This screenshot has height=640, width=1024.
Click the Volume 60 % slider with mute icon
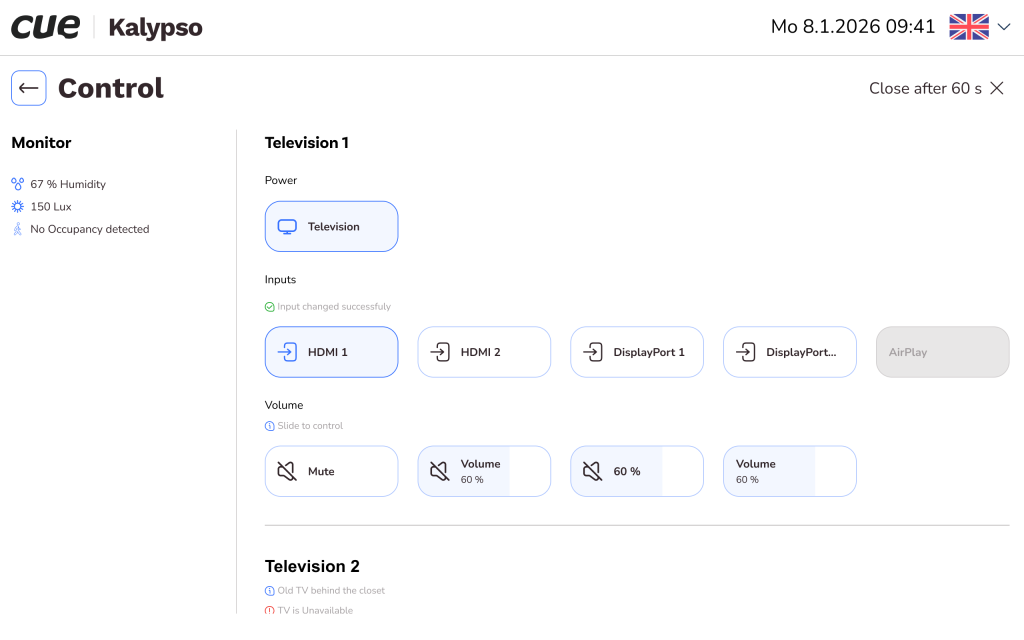pos(484,471)
